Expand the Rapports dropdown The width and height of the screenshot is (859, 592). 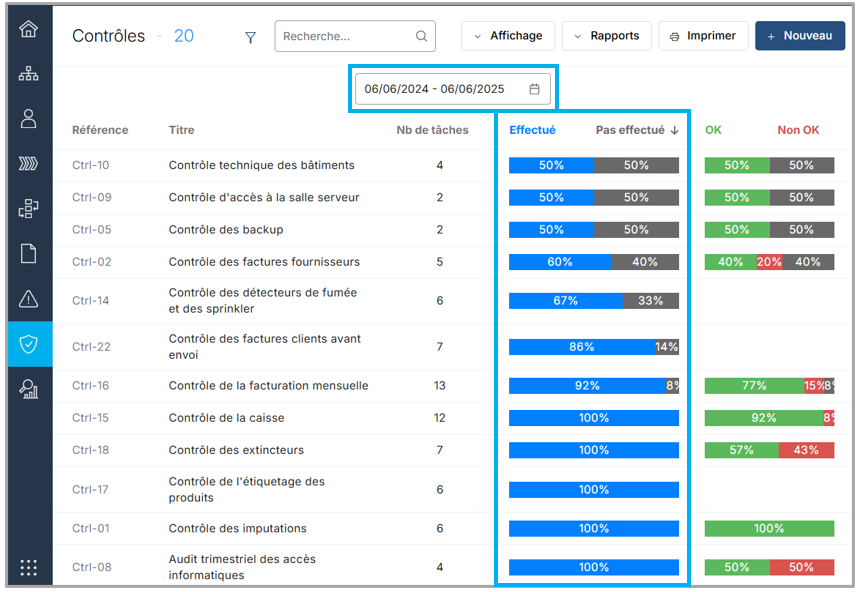pos(606,36)
